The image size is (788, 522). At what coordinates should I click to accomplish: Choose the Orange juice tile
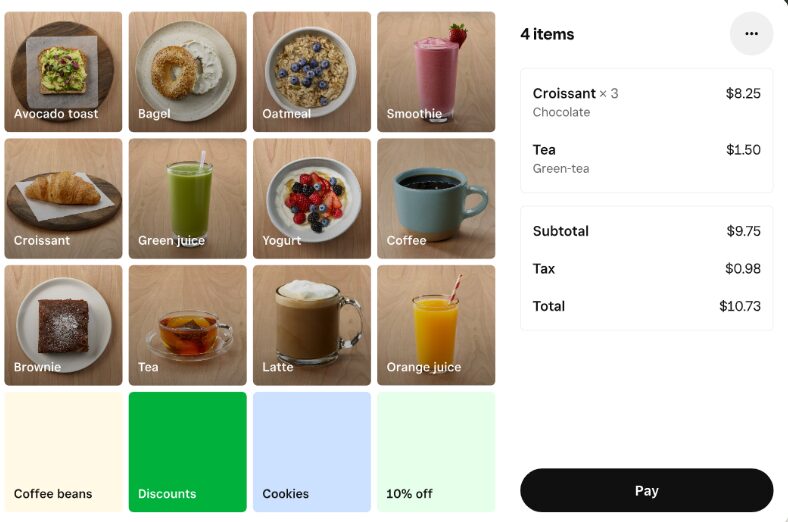tap(436, 325)
